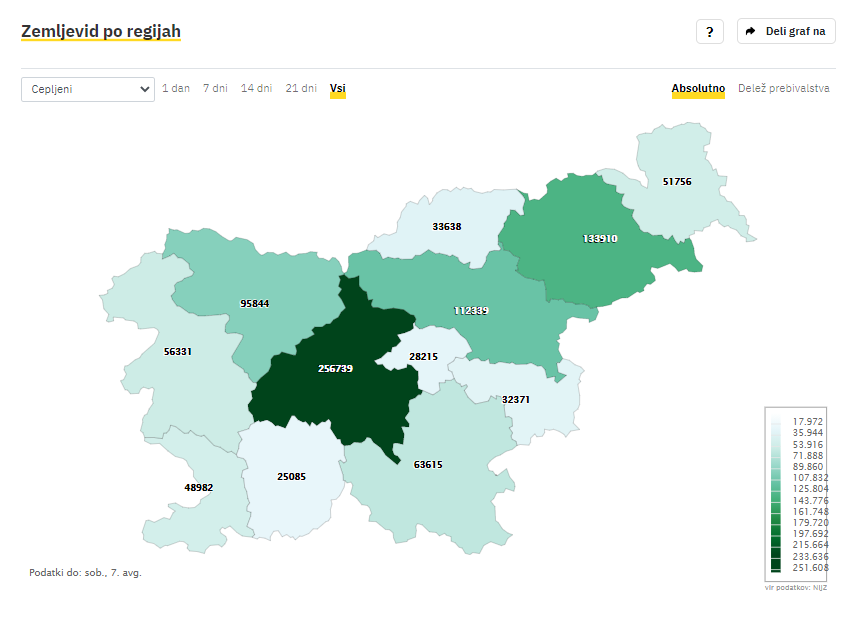Switch to the 14 dni range
This screenshot has width=849, height=618.
(x=256, y=88)
